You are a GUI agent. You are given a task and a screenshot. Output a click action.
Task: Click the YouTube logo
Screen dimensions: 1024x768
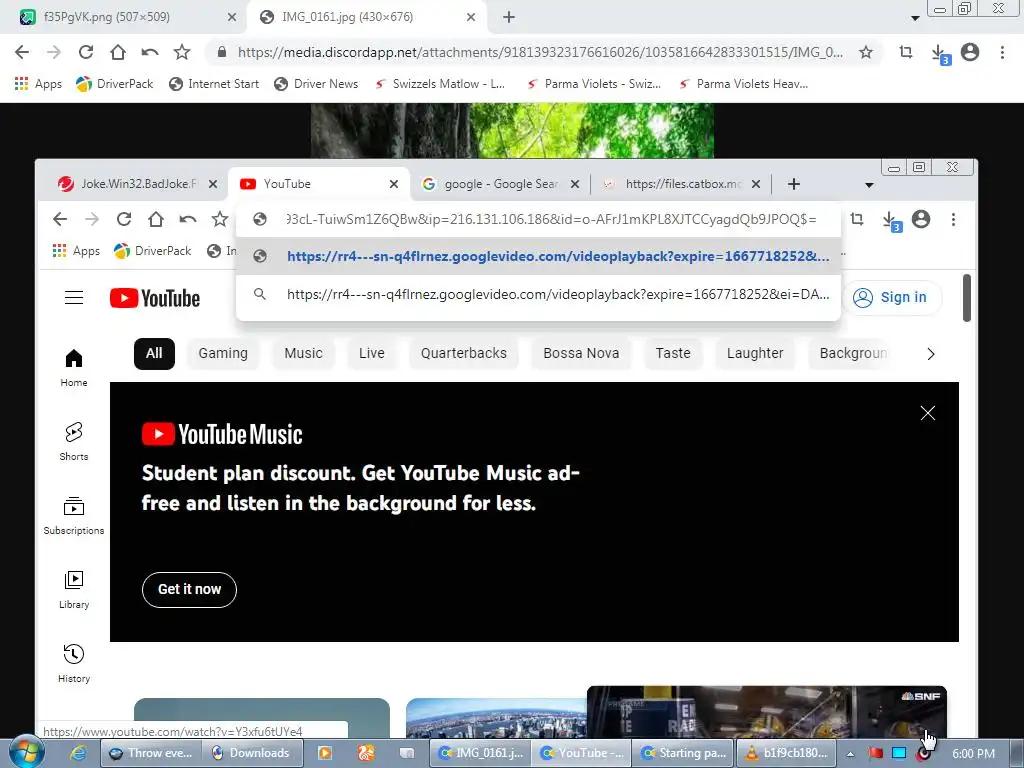(x=155, y=298)
